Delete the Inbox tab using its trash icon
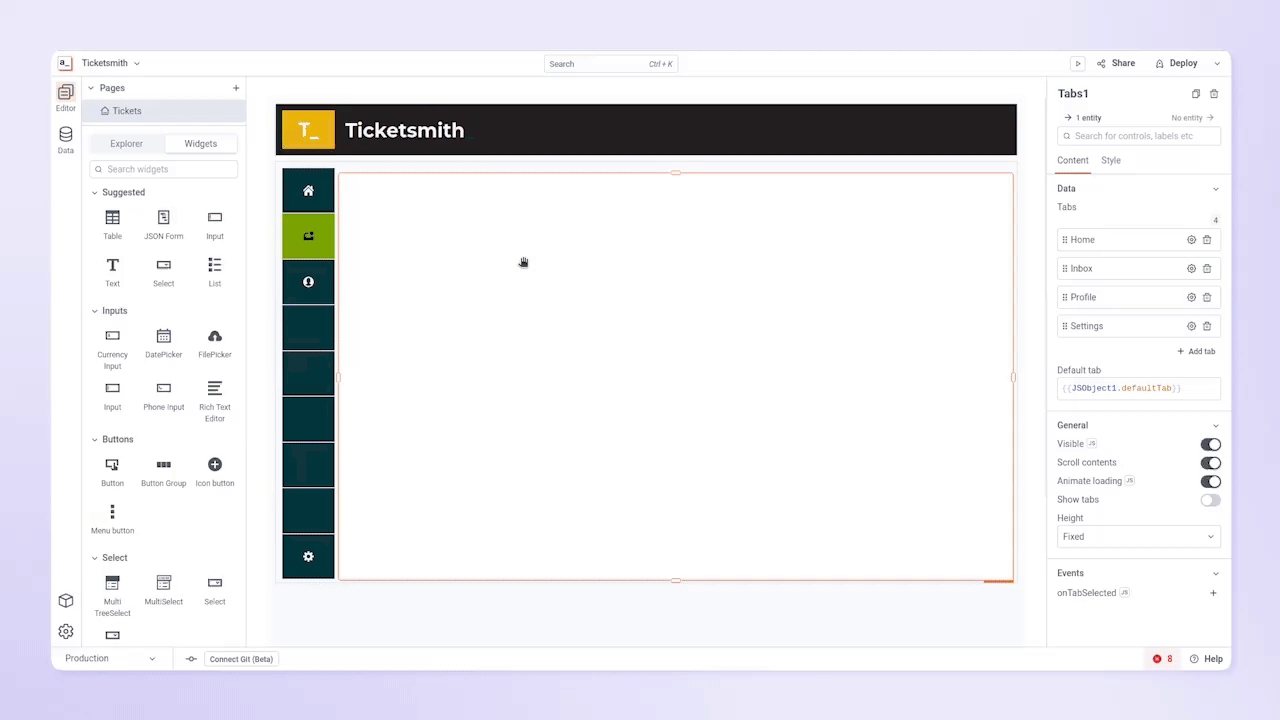 (x=1207, y=268)
